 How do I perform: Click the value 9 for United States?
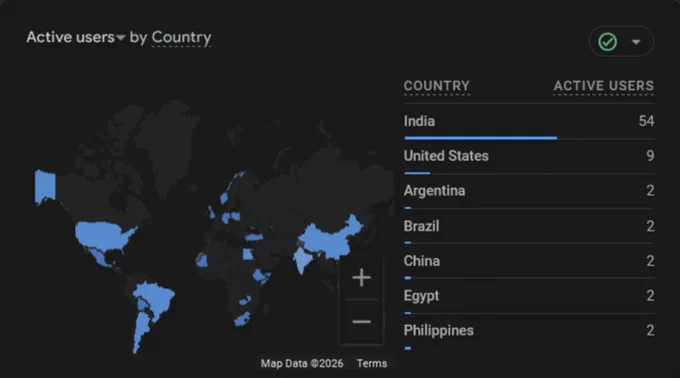tap(650, 156)
